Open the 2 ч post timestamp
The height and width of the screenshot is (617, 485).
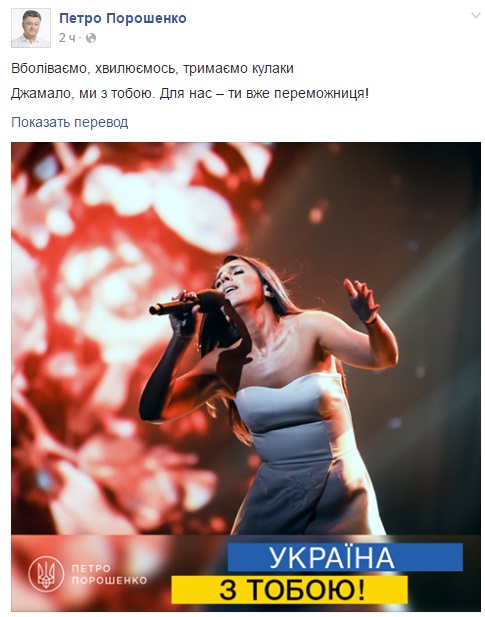67,38
